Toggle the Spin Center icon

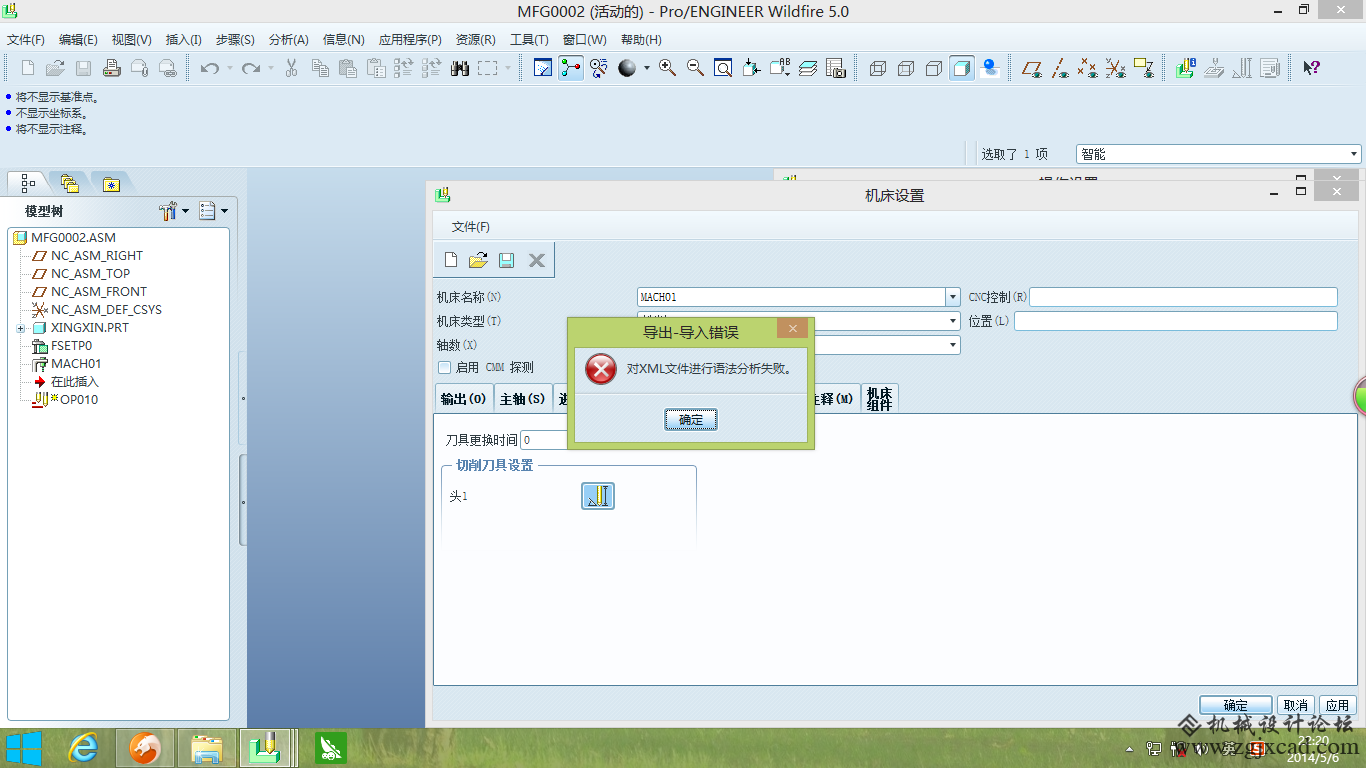[x=571, y=68]
